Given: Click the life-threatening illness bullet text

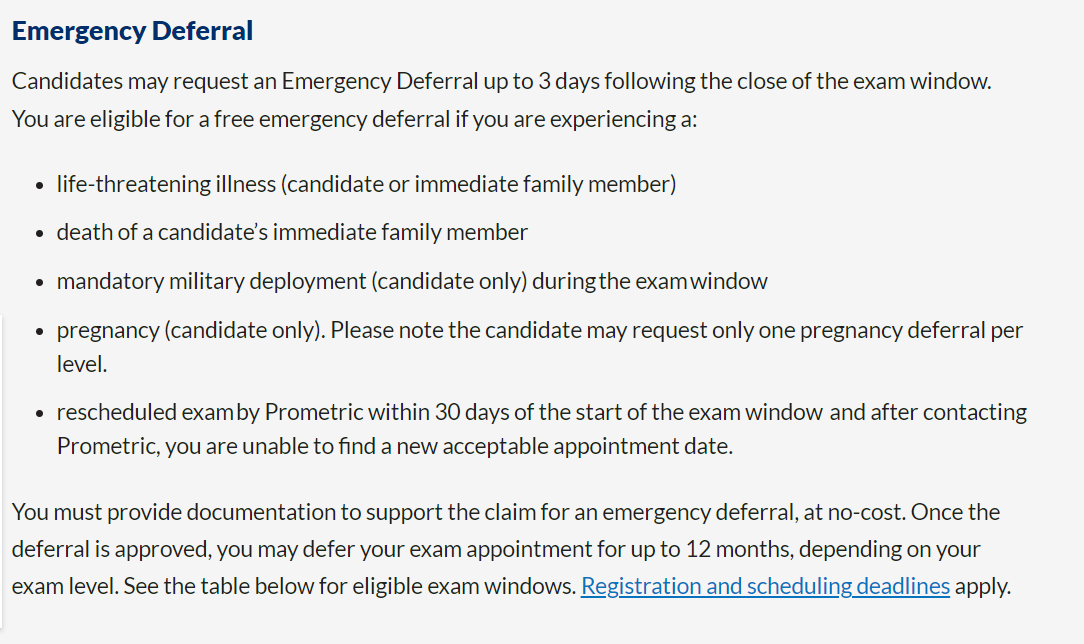Looking at the screenshot, I should coord(366,184).
